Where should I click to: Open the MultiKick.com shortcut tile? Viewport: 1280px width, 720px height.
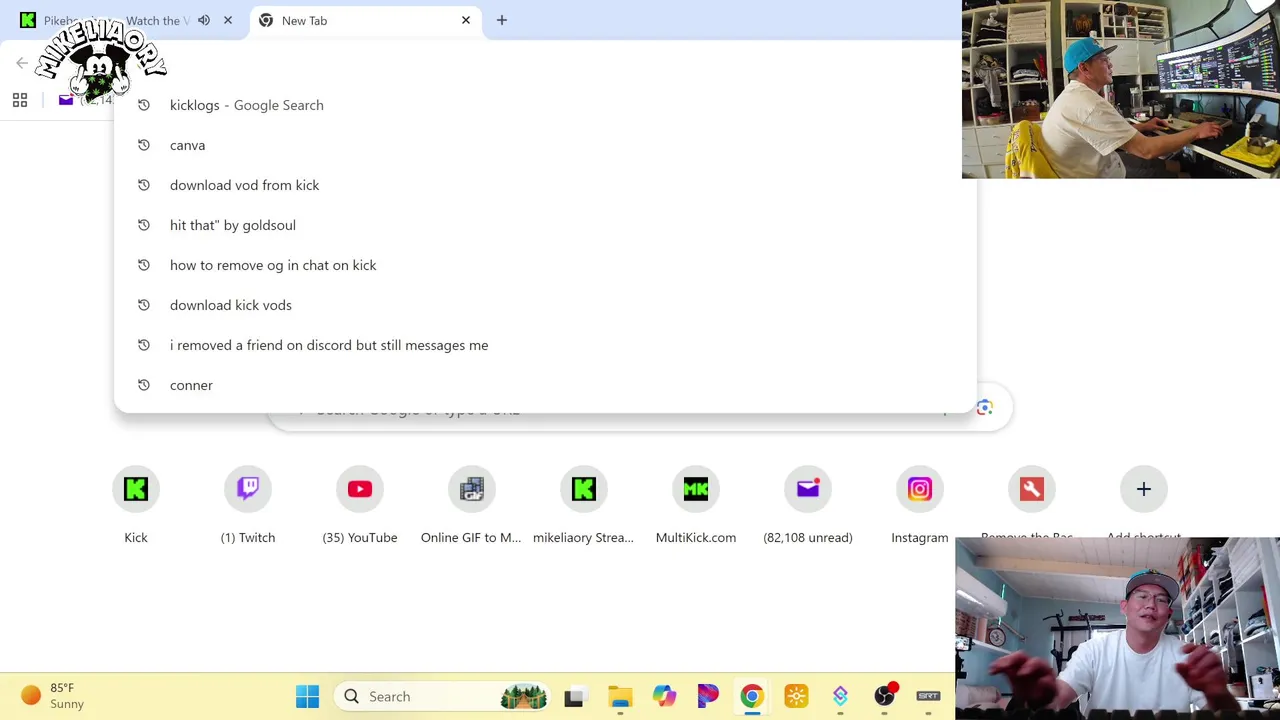click(696, 506)
